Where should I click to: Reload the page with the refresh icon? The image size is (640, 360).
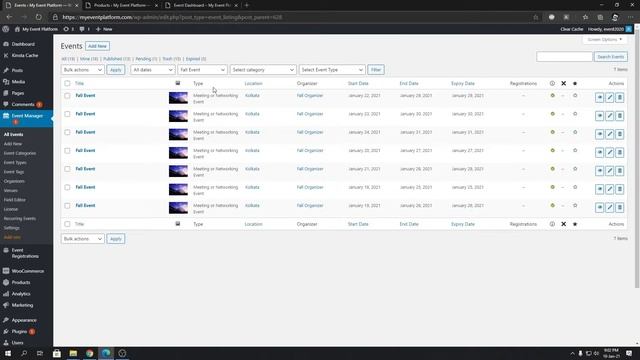click(38, 17)
